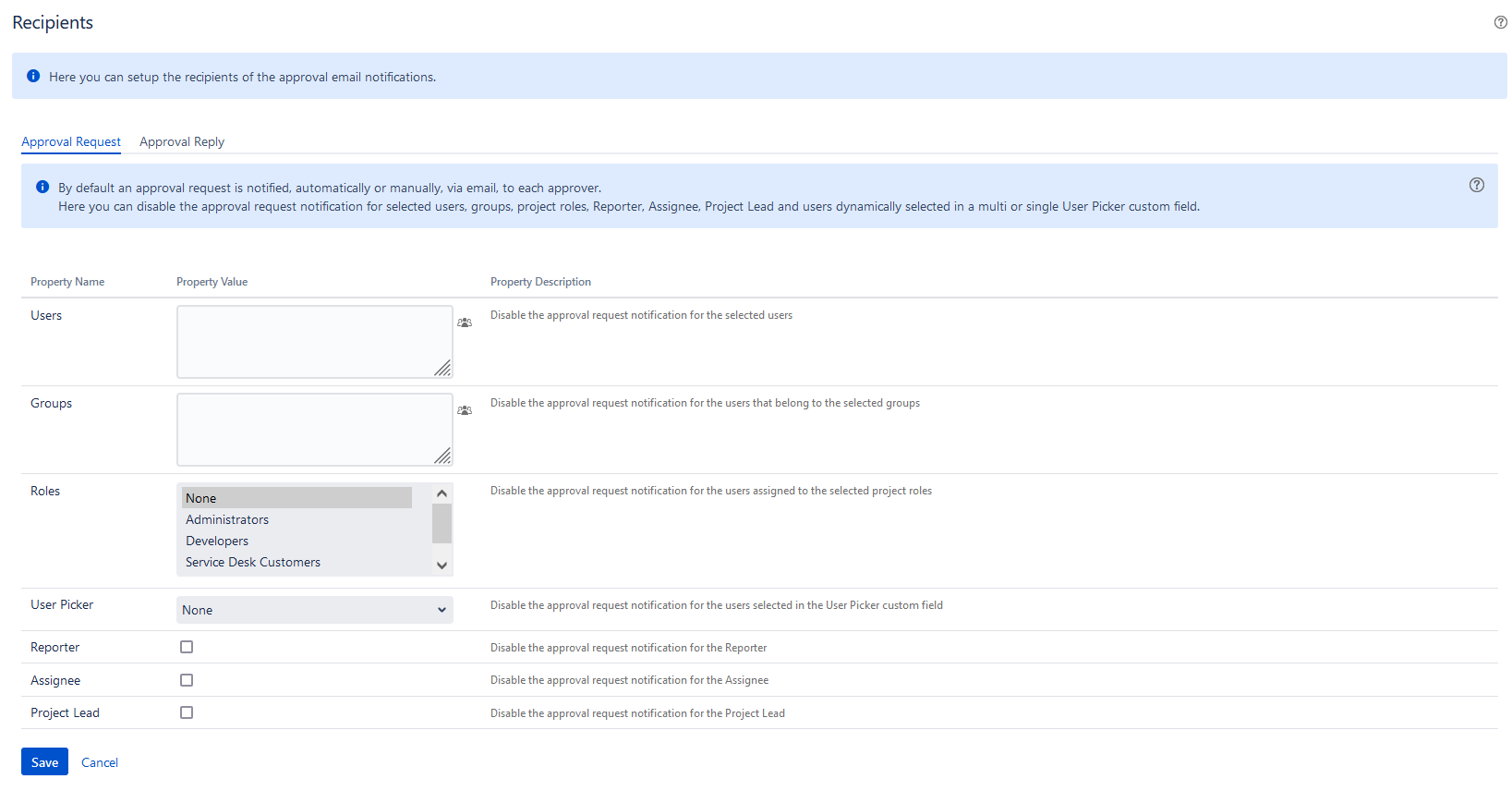
Task: Focus the Groups text area
Action: click(314, 430)
